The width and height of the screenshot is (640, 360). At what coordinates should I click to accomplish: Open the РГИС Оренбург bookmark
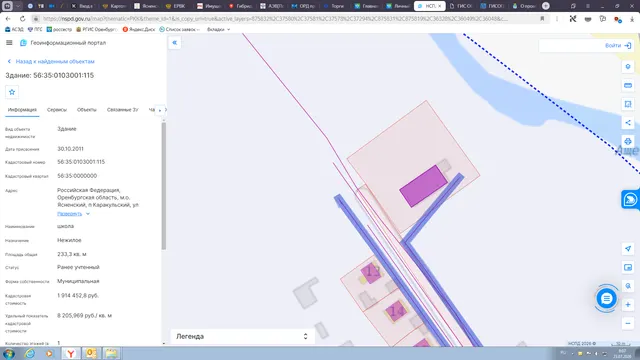(x=97, y=29)
